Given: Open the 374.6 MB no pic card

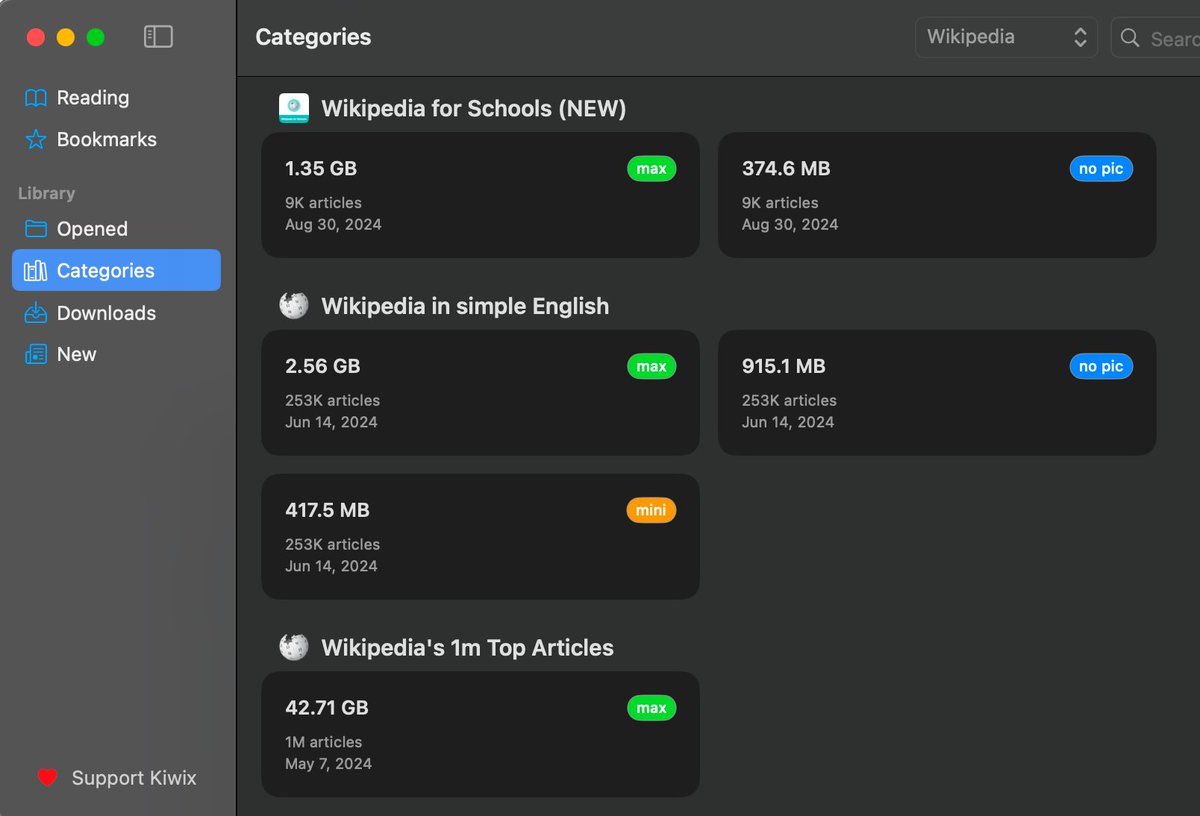Looking at the screenshot, I should pos(937,195).
